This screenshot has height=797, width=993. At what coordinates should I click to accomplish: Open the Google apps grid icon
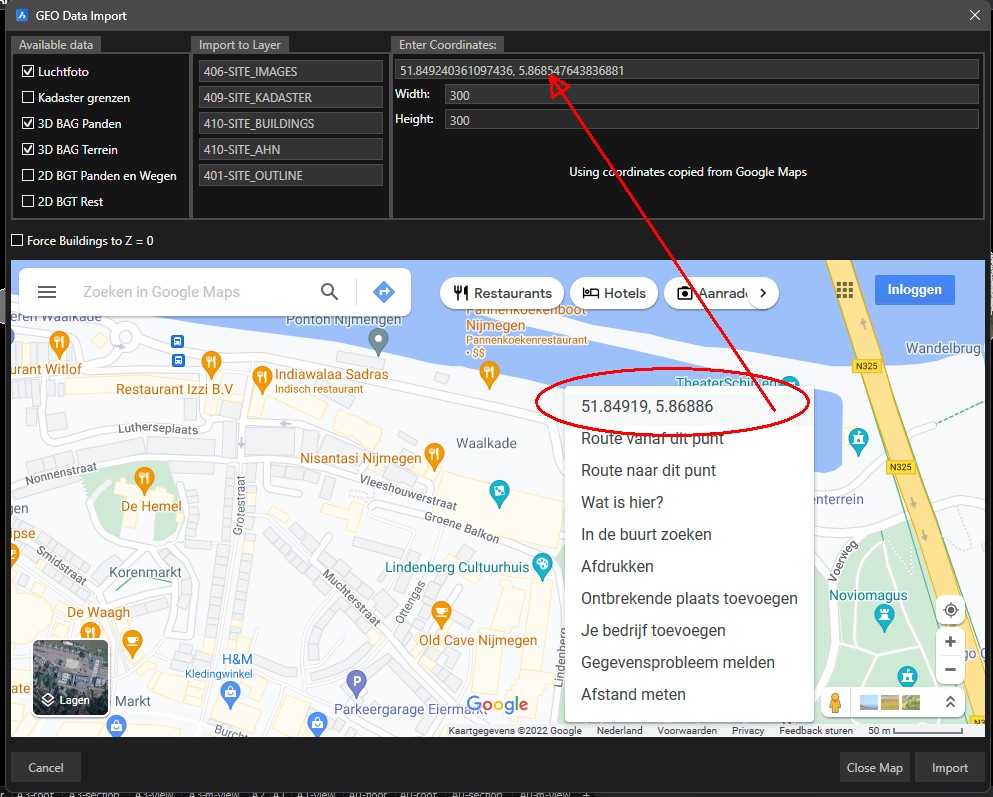coord(845,290)
